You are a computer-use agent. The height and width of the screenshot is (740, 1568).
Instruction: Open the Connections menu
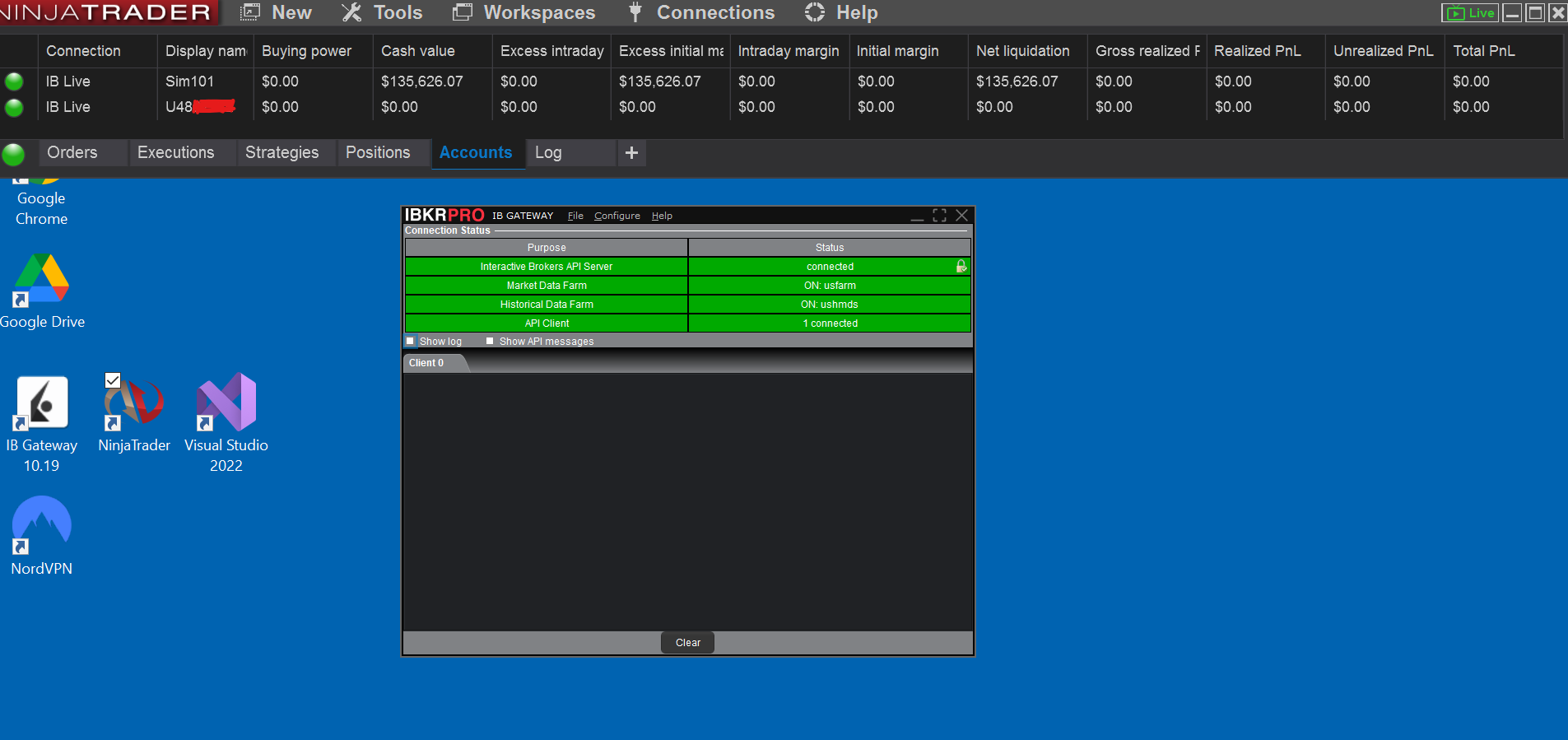[701, 12]
